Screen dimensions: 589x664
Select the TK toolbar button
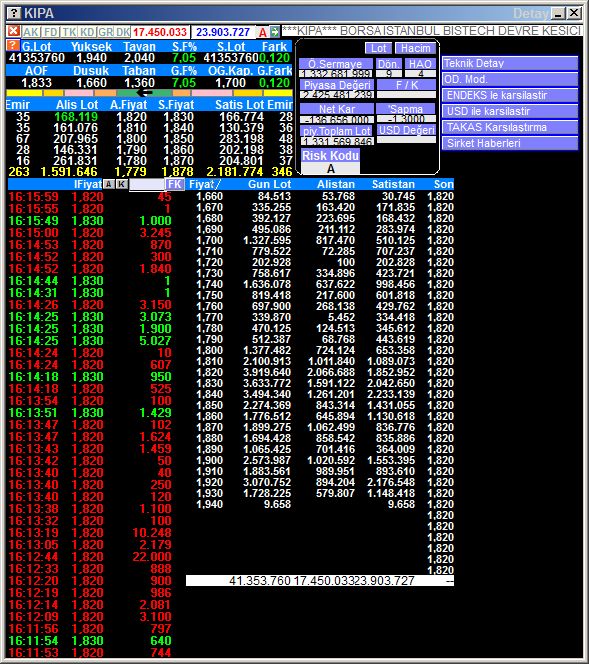click(x=69, y=32)
